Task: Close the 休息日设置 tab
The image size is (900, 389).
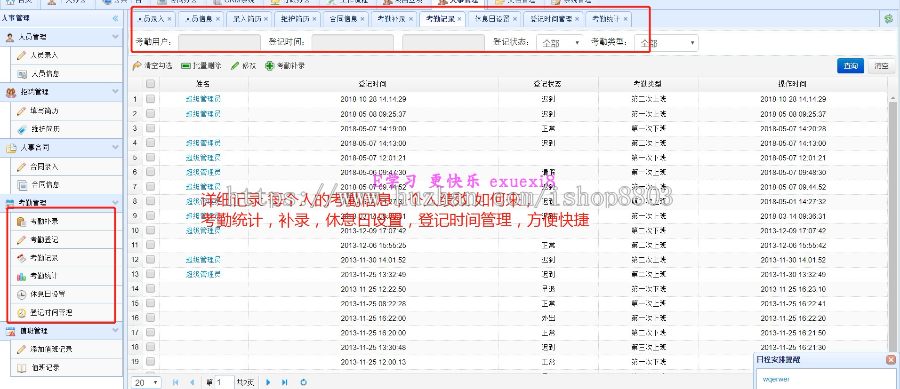Action: coord(515,19)
